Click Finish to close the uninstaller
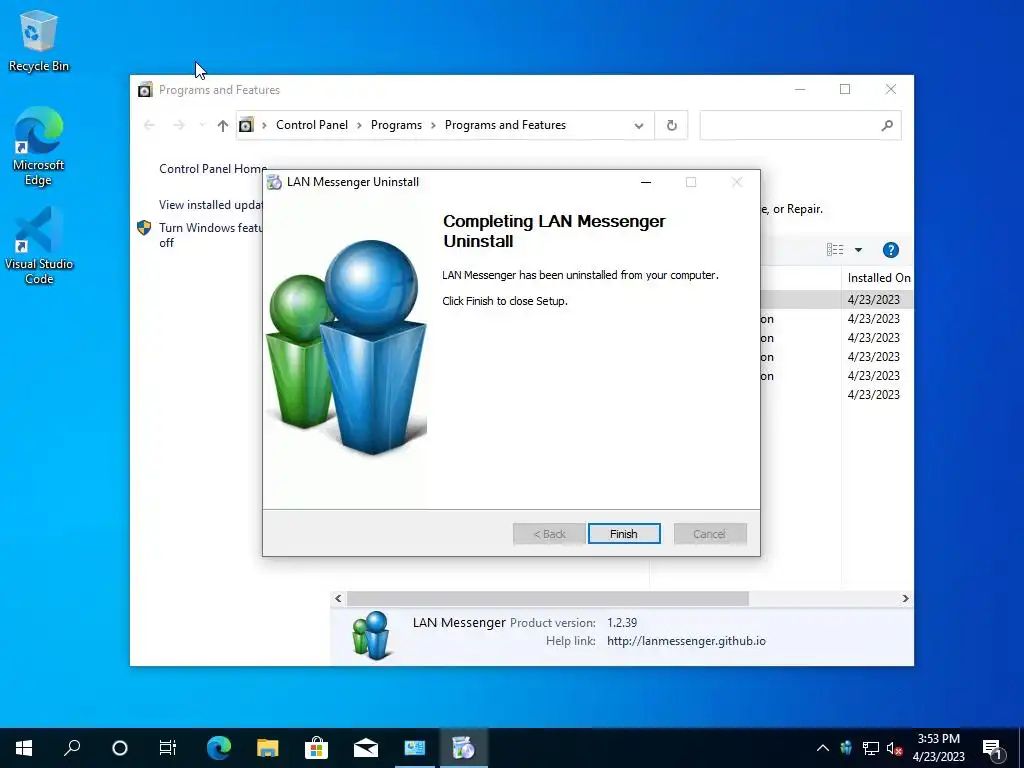The height and width of the screenshot is (768, 1024). [624, 534]
